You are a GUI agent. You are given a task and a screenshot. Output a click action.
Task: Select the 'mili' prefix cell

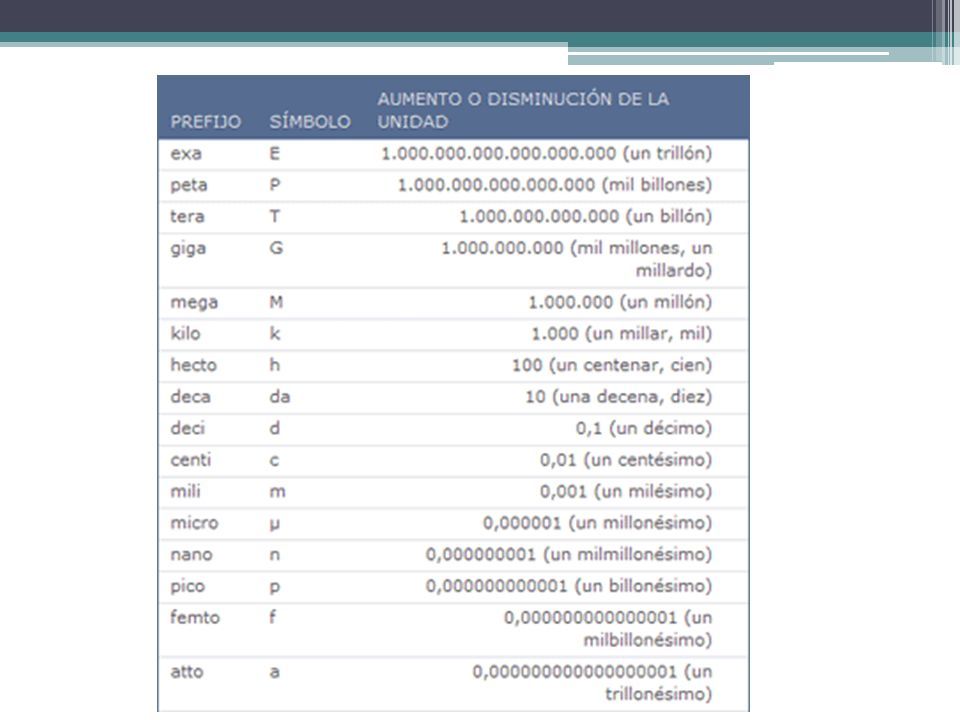[185, 492]
